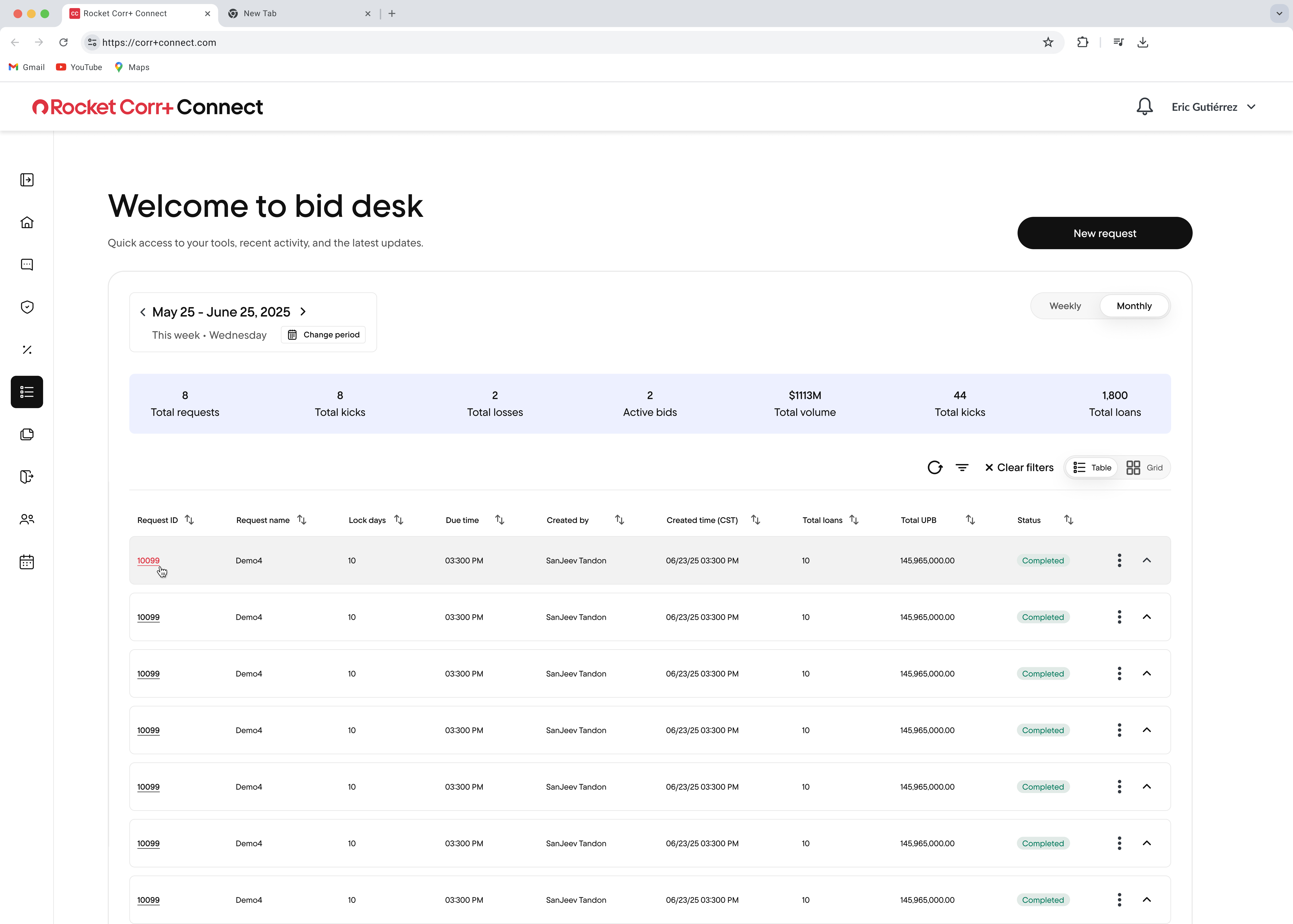Screen dimensions: 1293x924
Task: Open the calendar icon in sidebar
Action: coord(27,562)
